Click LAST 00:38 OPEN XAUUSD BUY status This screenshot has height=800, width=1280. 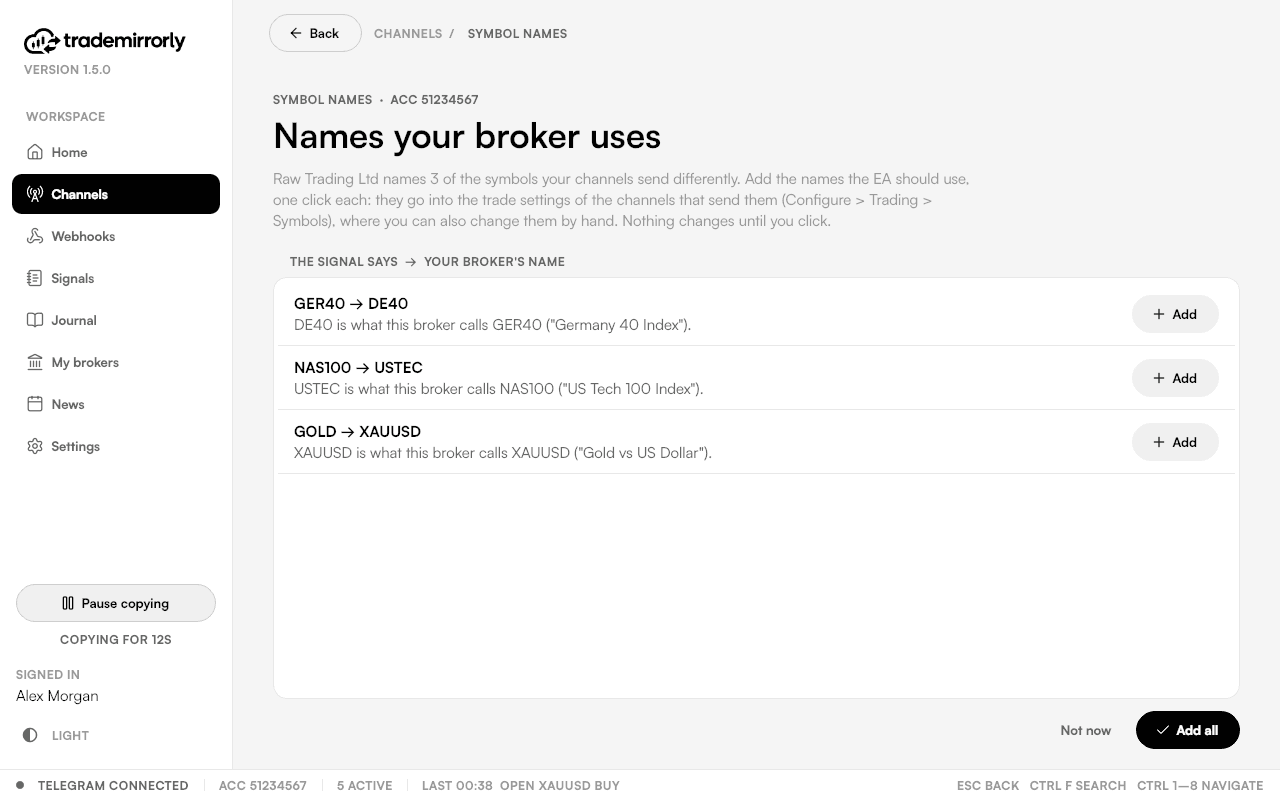coord(521,785)
